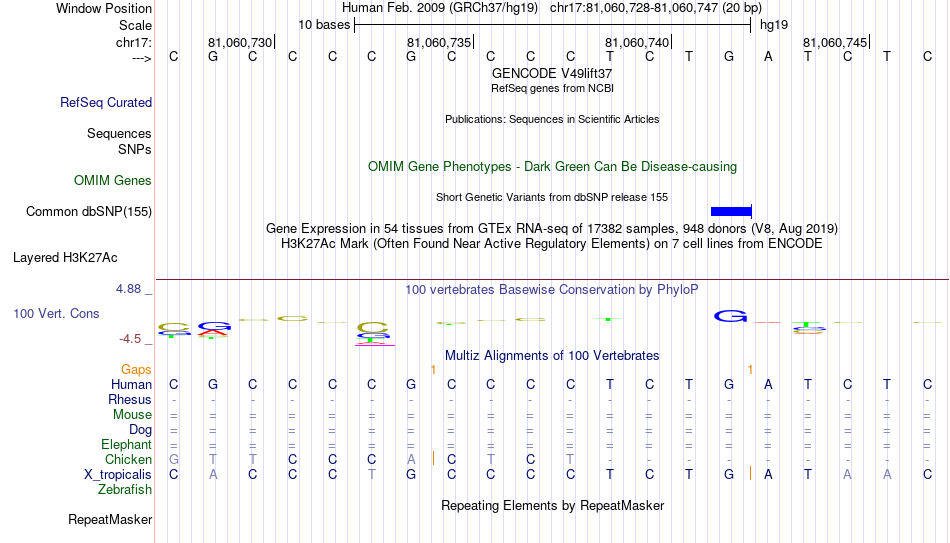Screen dimensions: 950x543
Task: Click Publications: Sequences in Scientific Articles title
Action: (x=552, y=119)
